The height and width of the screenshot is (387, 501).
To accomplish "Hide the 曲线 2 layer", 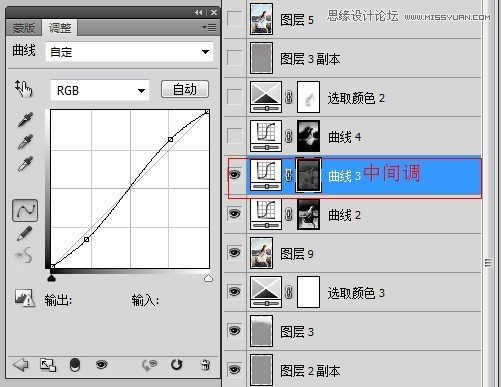I will pyautogui.click(x=235, y=213).
